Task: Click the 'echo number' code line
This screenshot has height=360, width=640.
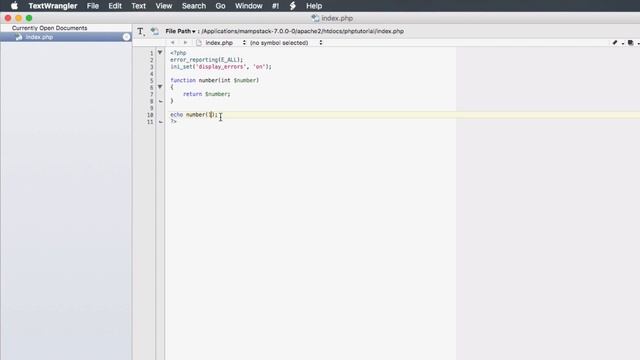Action: [194, 115]
